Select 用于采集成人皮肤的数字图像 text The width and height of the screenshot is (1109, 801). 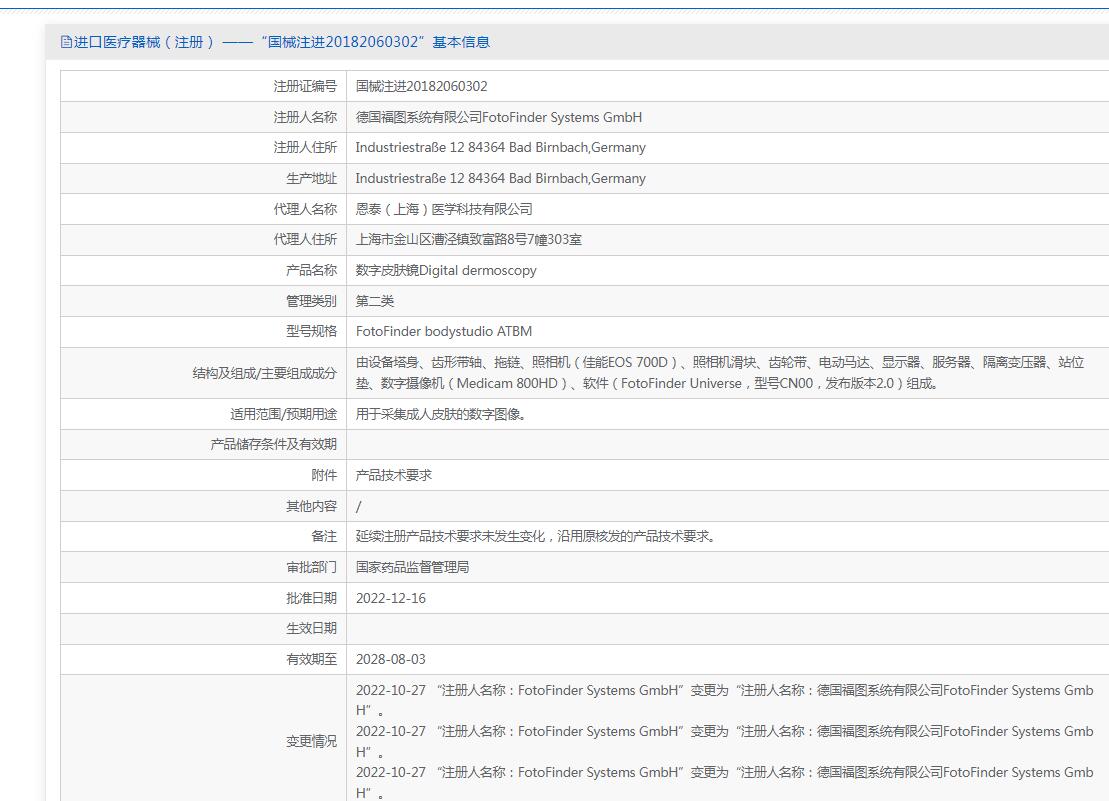click(441, 414)
